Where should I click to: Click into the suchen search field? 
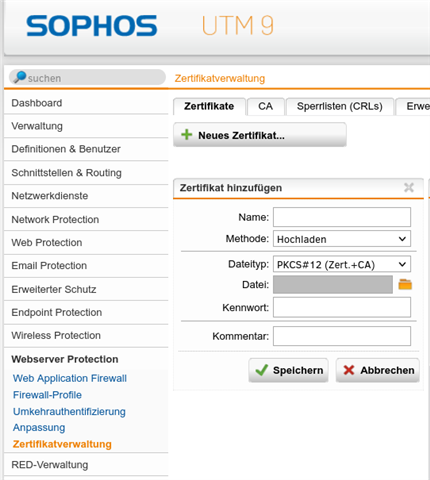(x=87, y=78)
